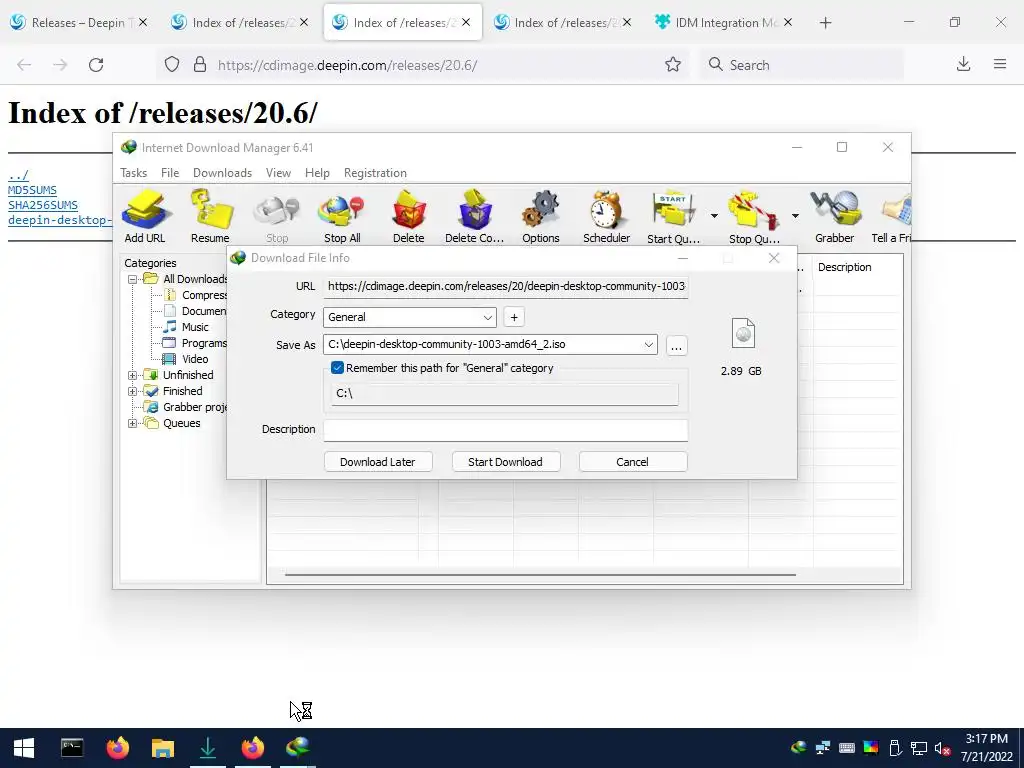Click the Delete toolbar icon
1024x768 pixels.
point(409,216)
